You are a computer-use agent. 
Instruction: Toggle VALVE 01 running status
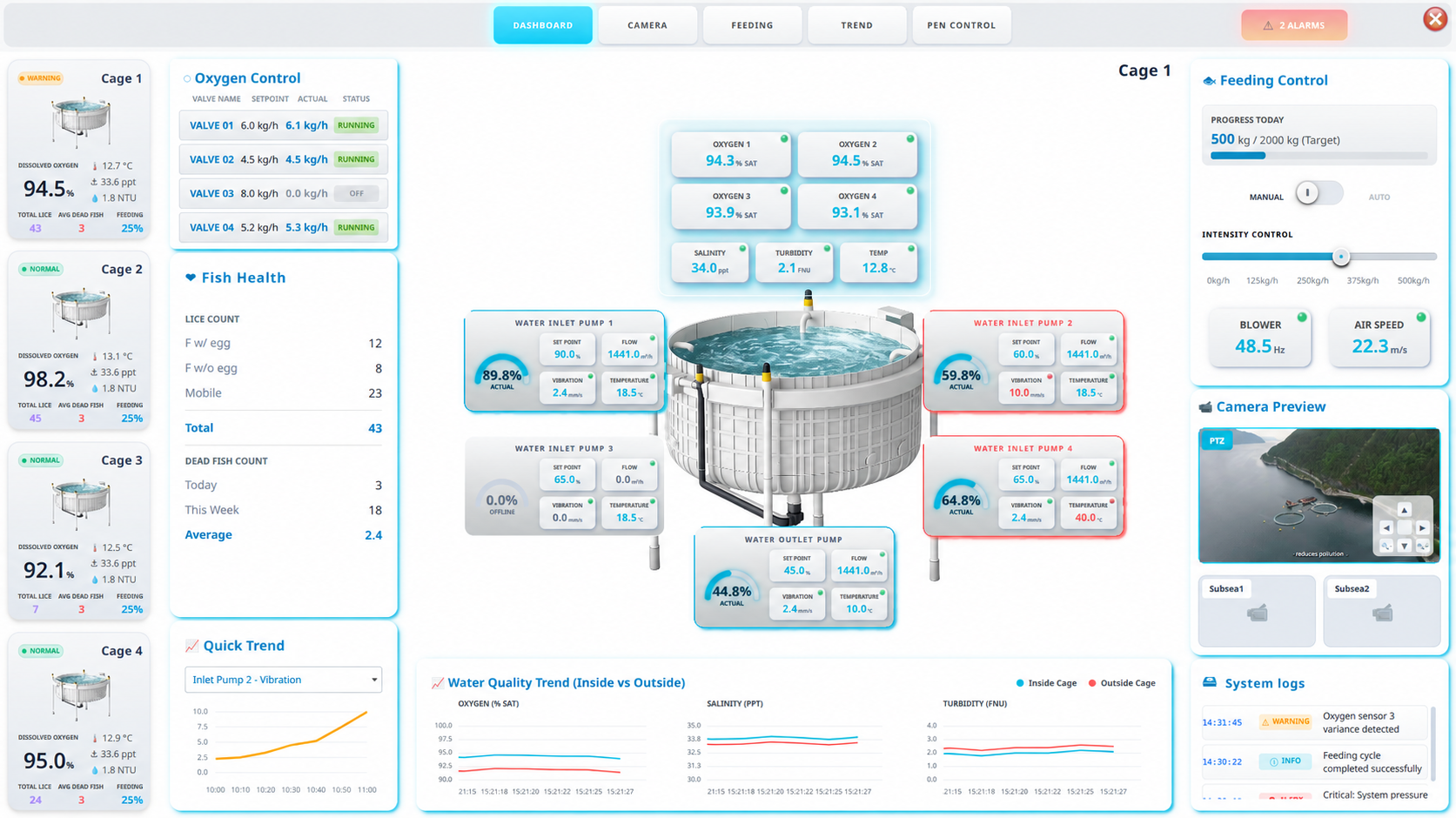356,125
